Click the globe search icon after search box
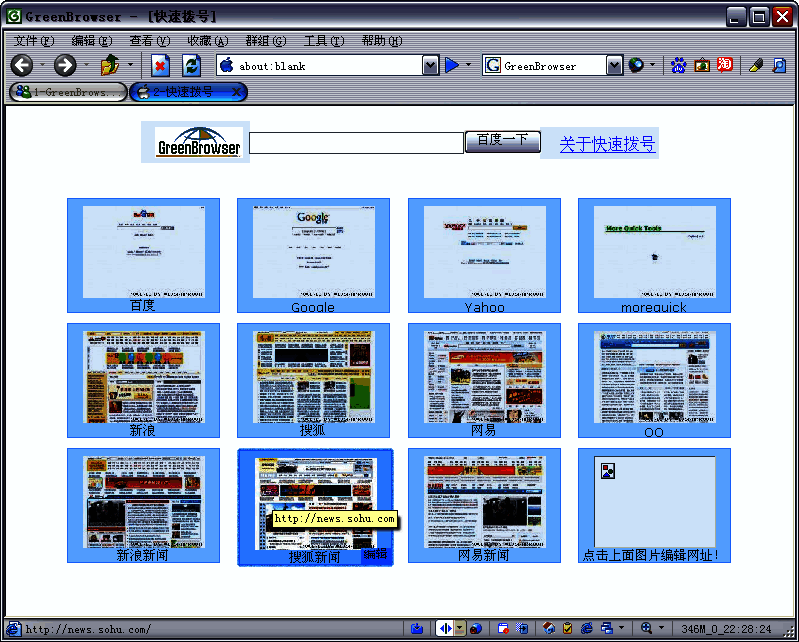The image size is (799, 642). pos(635,65)
